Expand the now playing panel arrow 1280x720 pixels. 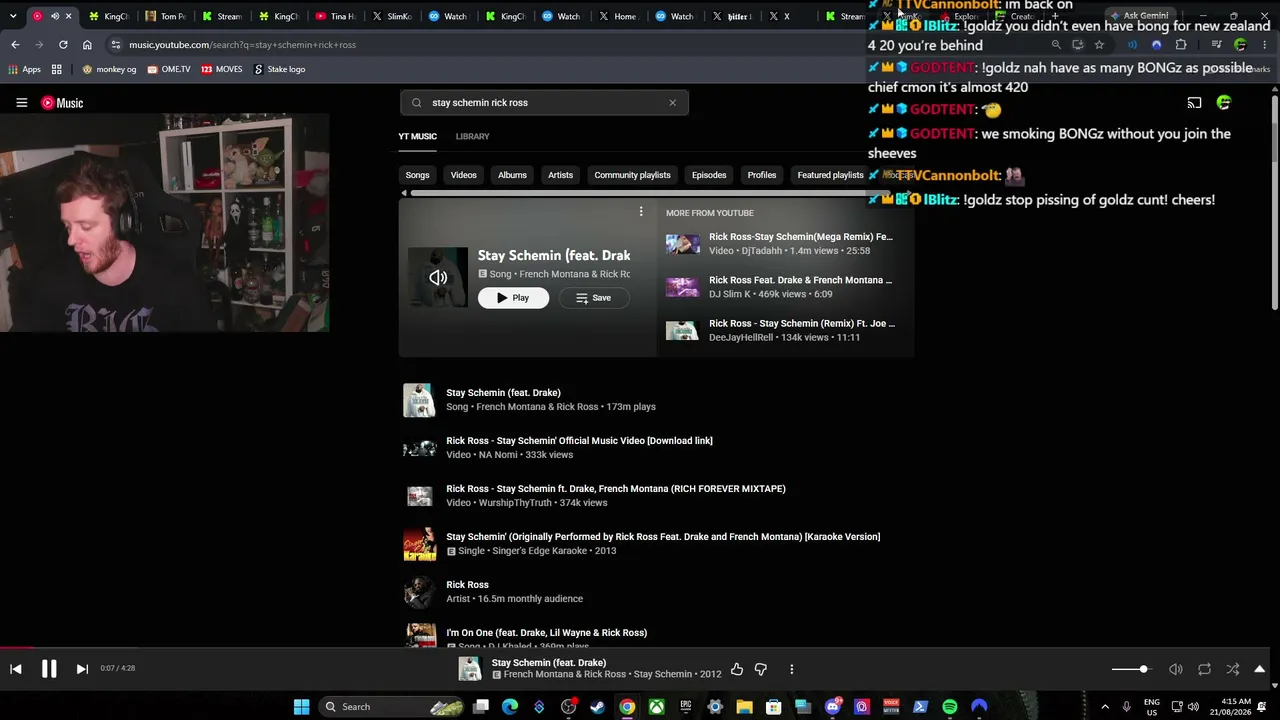click(1259, 669)
